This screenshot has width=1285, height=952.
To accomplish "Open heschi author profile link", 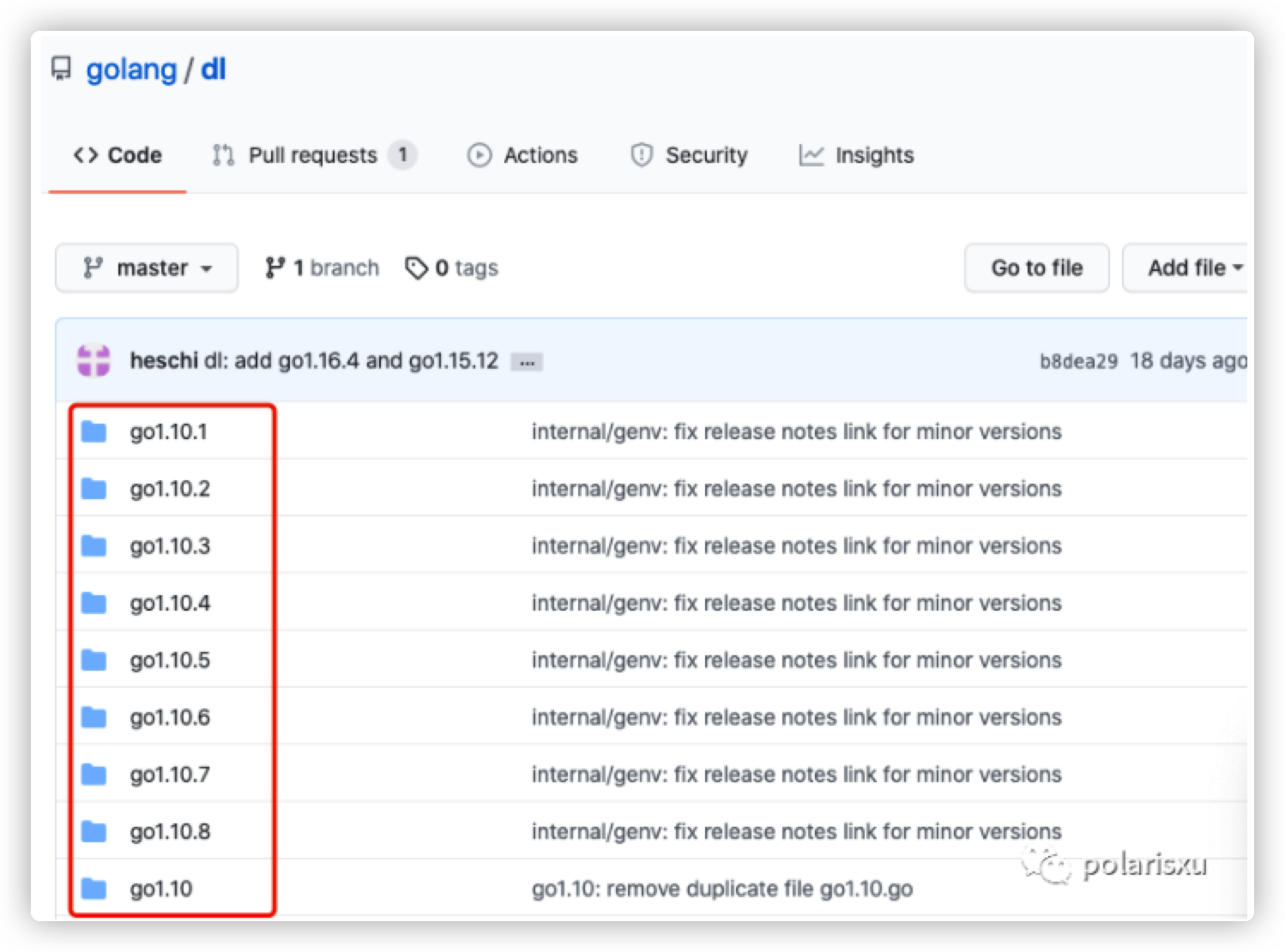I will 164,360.
